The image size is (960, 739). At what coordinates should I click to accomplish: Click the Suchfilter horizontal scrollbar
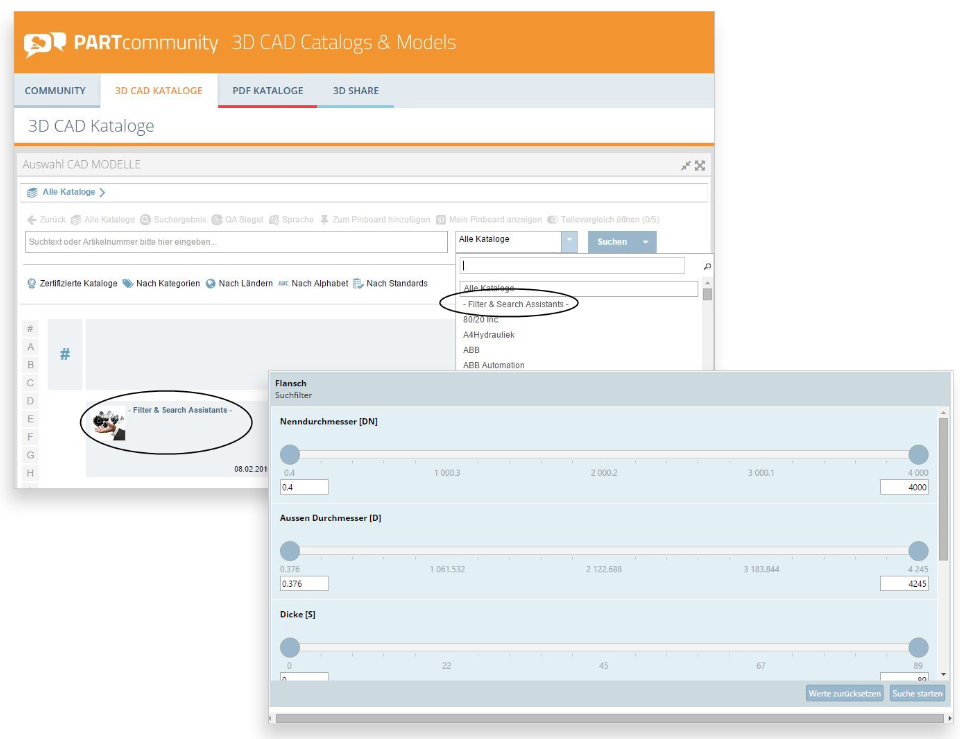(x=610, y=718)
